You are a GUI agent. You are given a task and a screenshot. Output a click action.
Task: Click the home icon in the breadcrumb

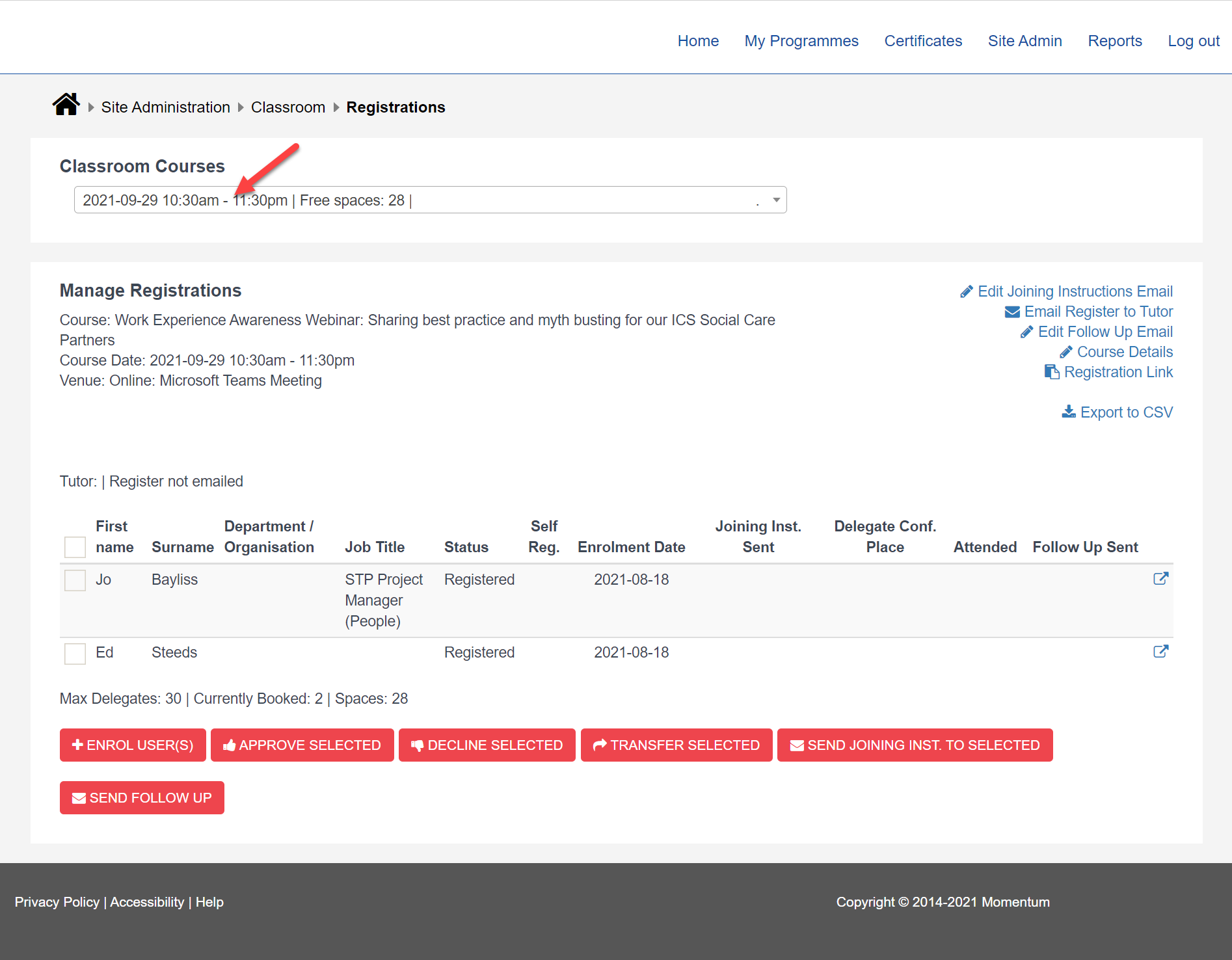point(66,105)
